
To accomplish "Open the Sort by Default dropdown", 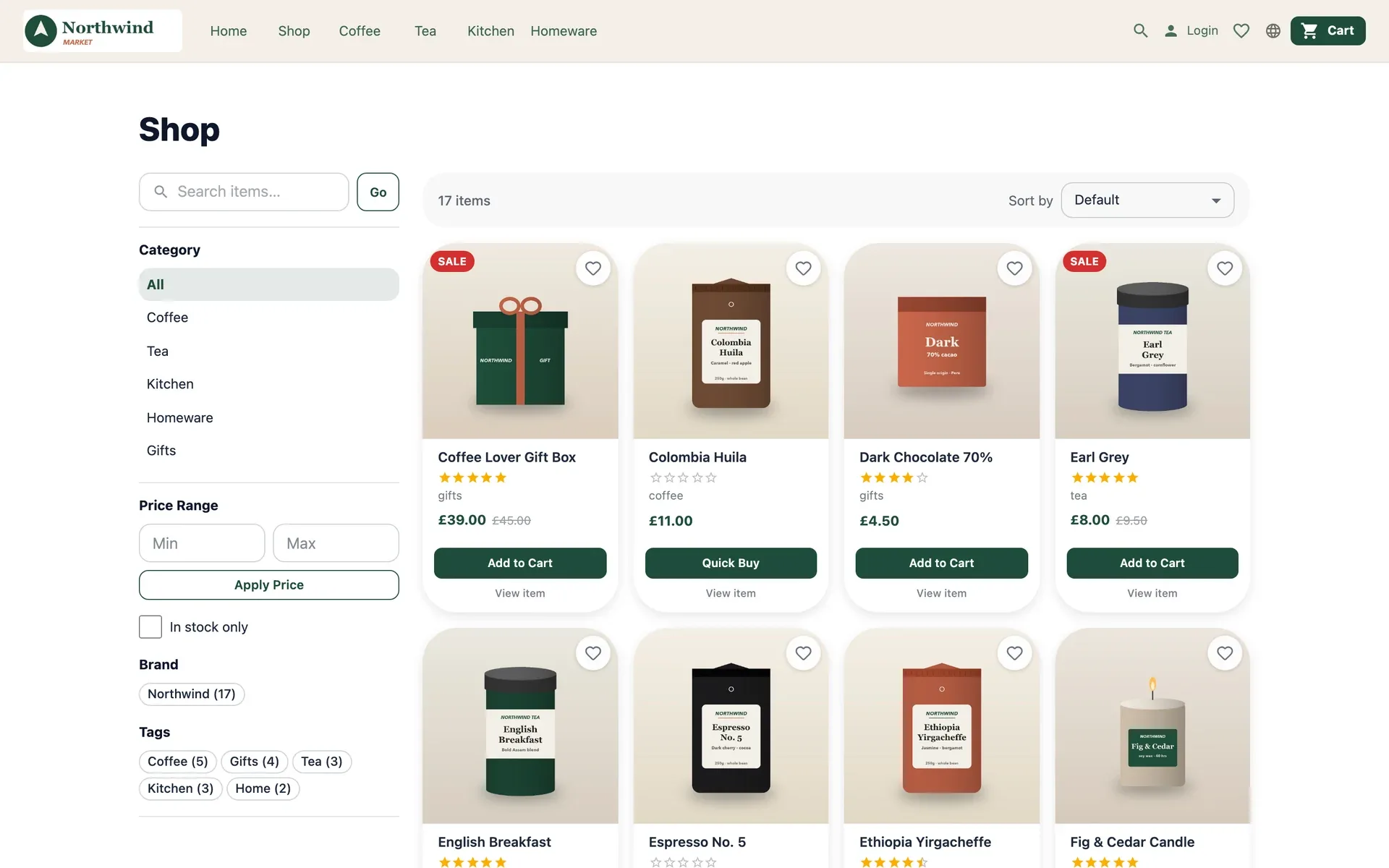I will tap(1147, 200).
